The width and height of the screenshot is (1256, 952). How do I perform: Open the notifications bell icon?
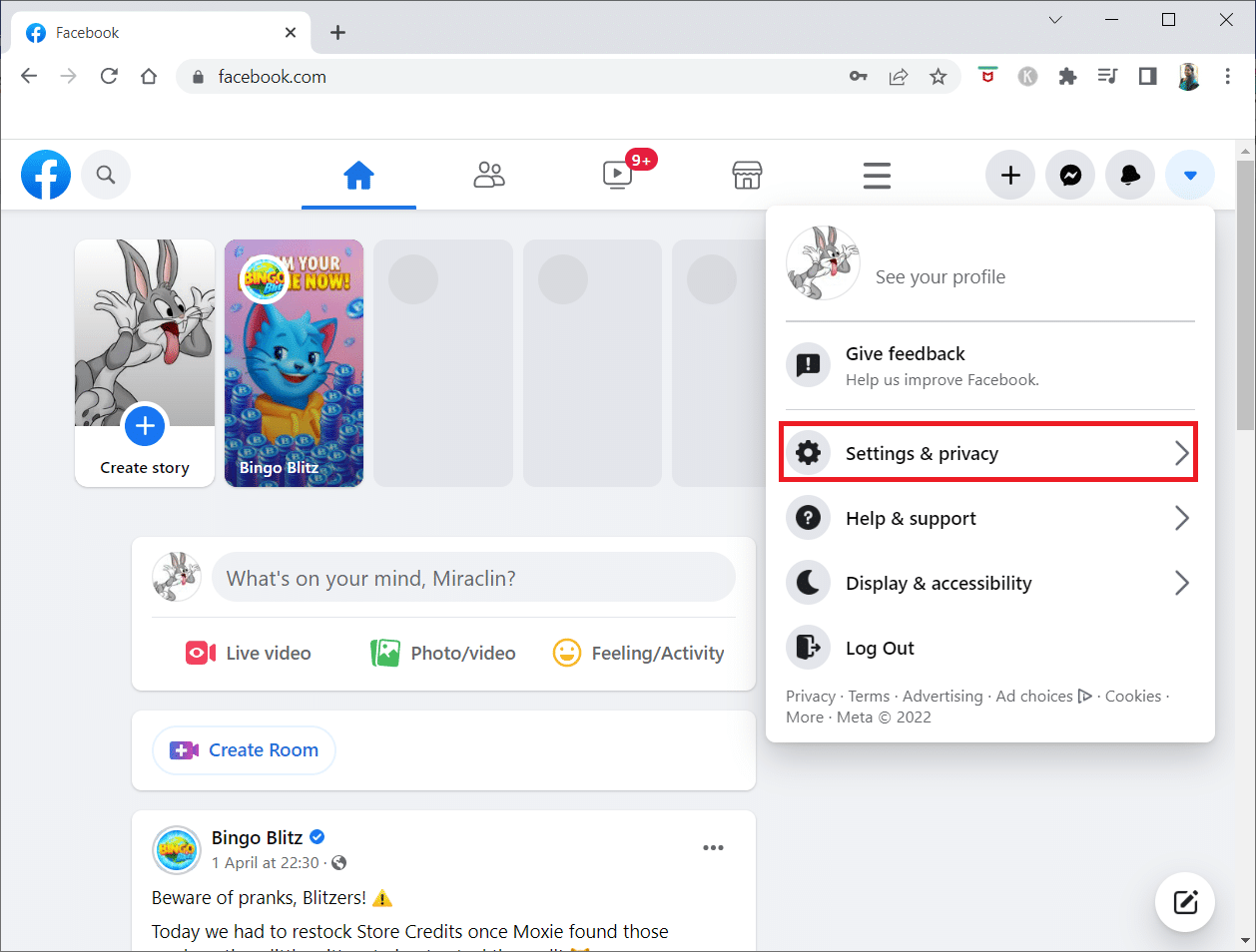click(x=1130, y=175)
